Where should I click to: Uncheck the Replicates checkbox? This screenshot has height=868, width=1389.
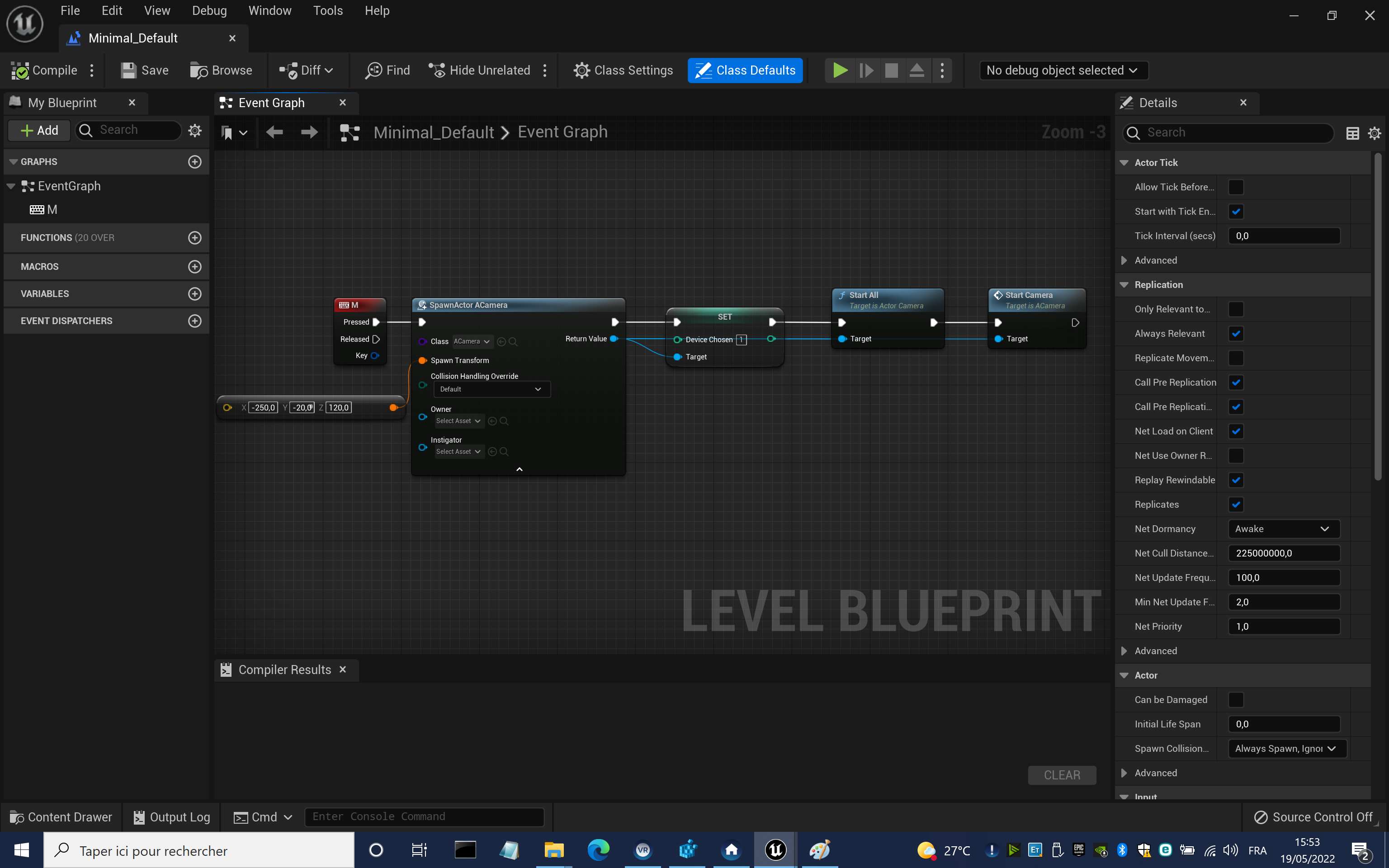click(1237, 504)
